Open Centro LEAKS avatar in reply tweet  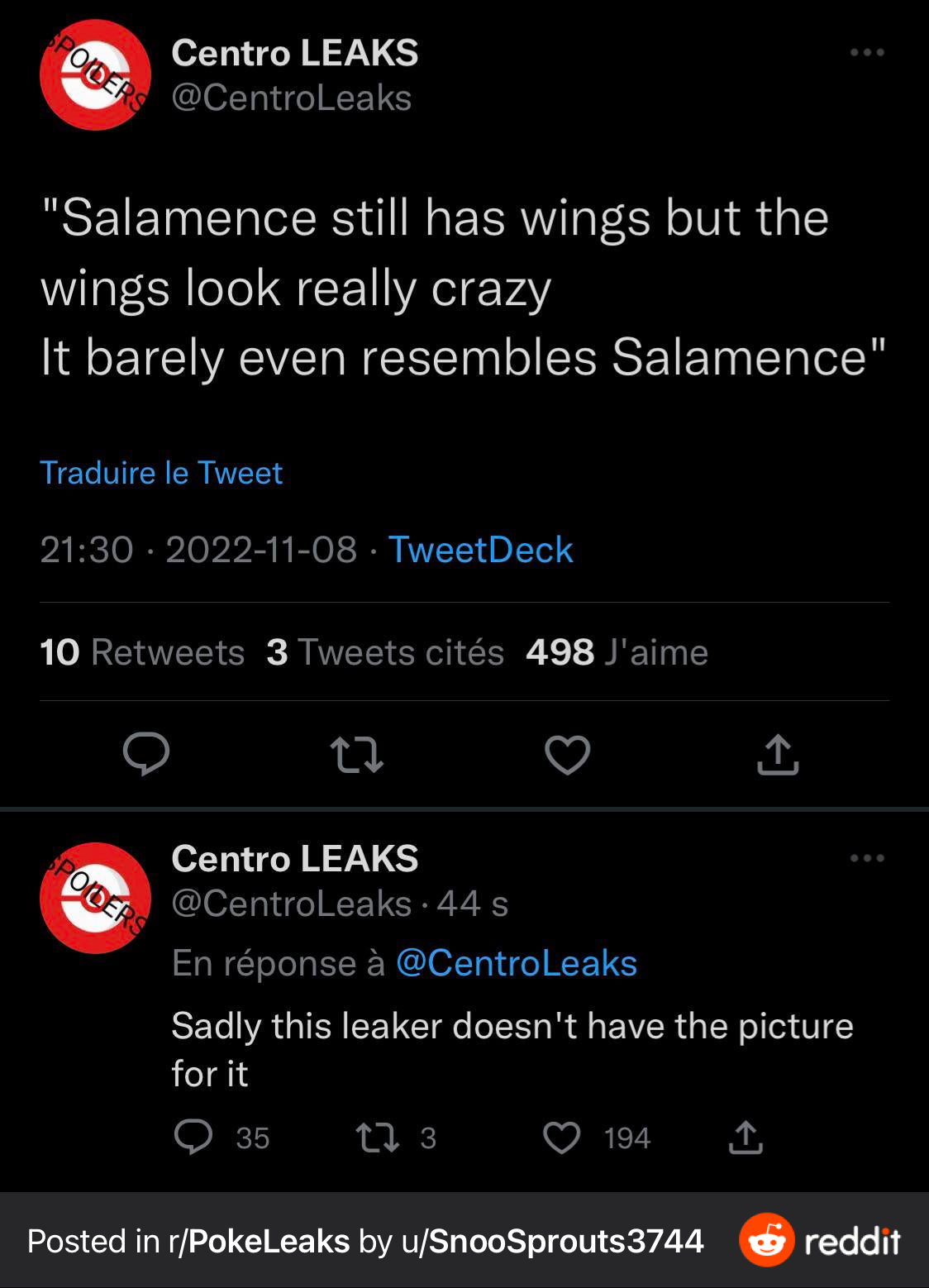(x=95, y=898)
